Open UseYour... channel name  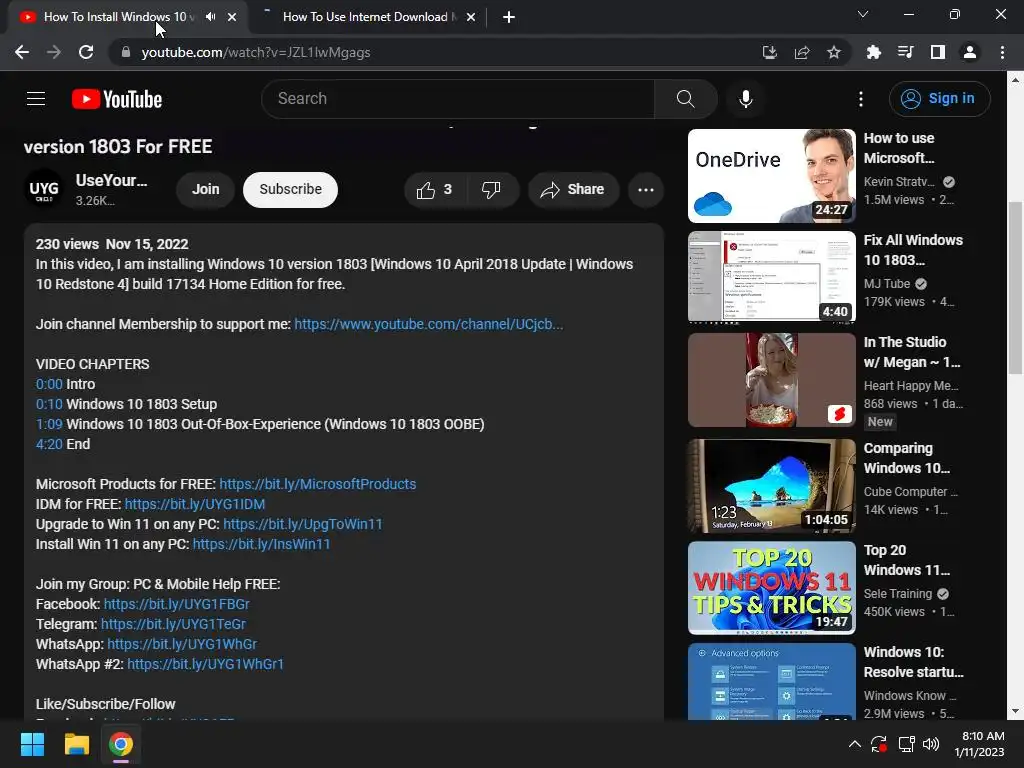(111, 180)
